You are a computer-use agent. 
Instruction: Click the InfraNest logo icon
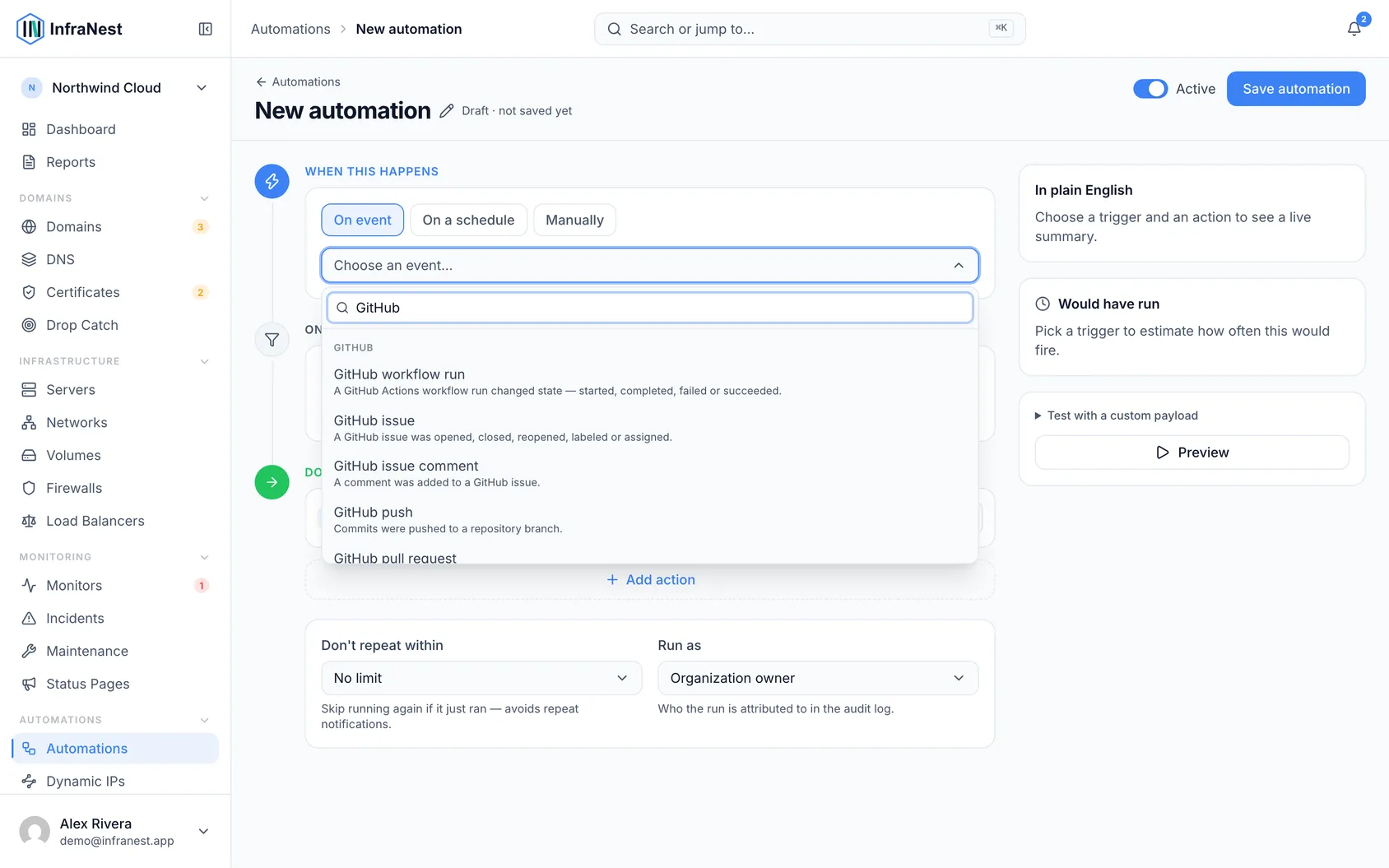[x=30, y=29]
